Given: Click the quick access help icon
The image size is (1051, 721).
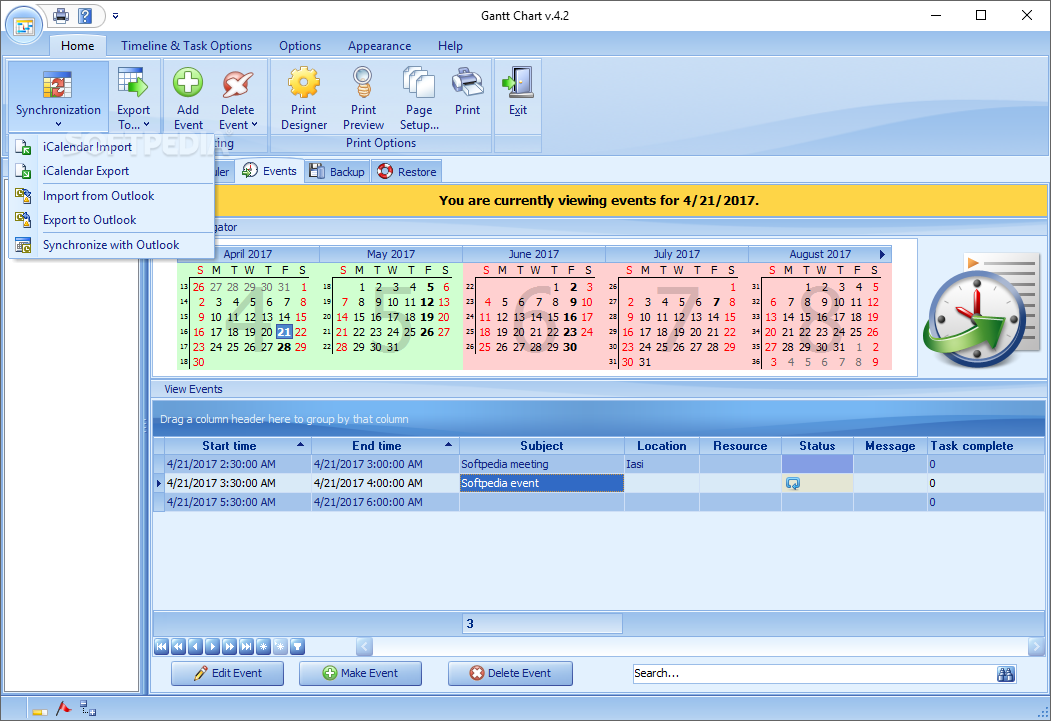Looking at the screenshot, I should tap(85, 15).
